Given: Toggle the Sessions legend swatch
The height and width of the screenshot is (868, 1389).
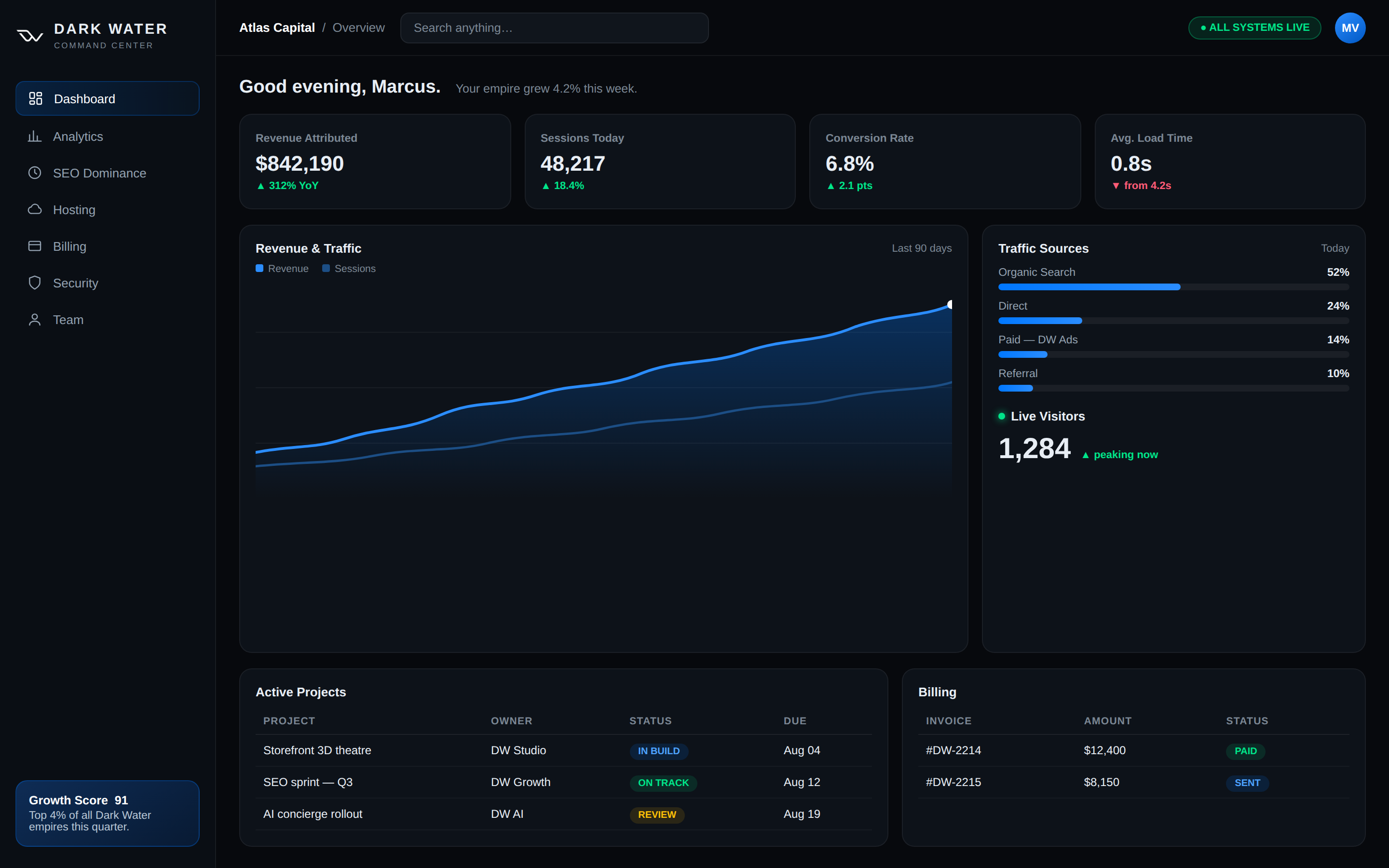Looking at the screenshot, I should click(x=326, y=269).
